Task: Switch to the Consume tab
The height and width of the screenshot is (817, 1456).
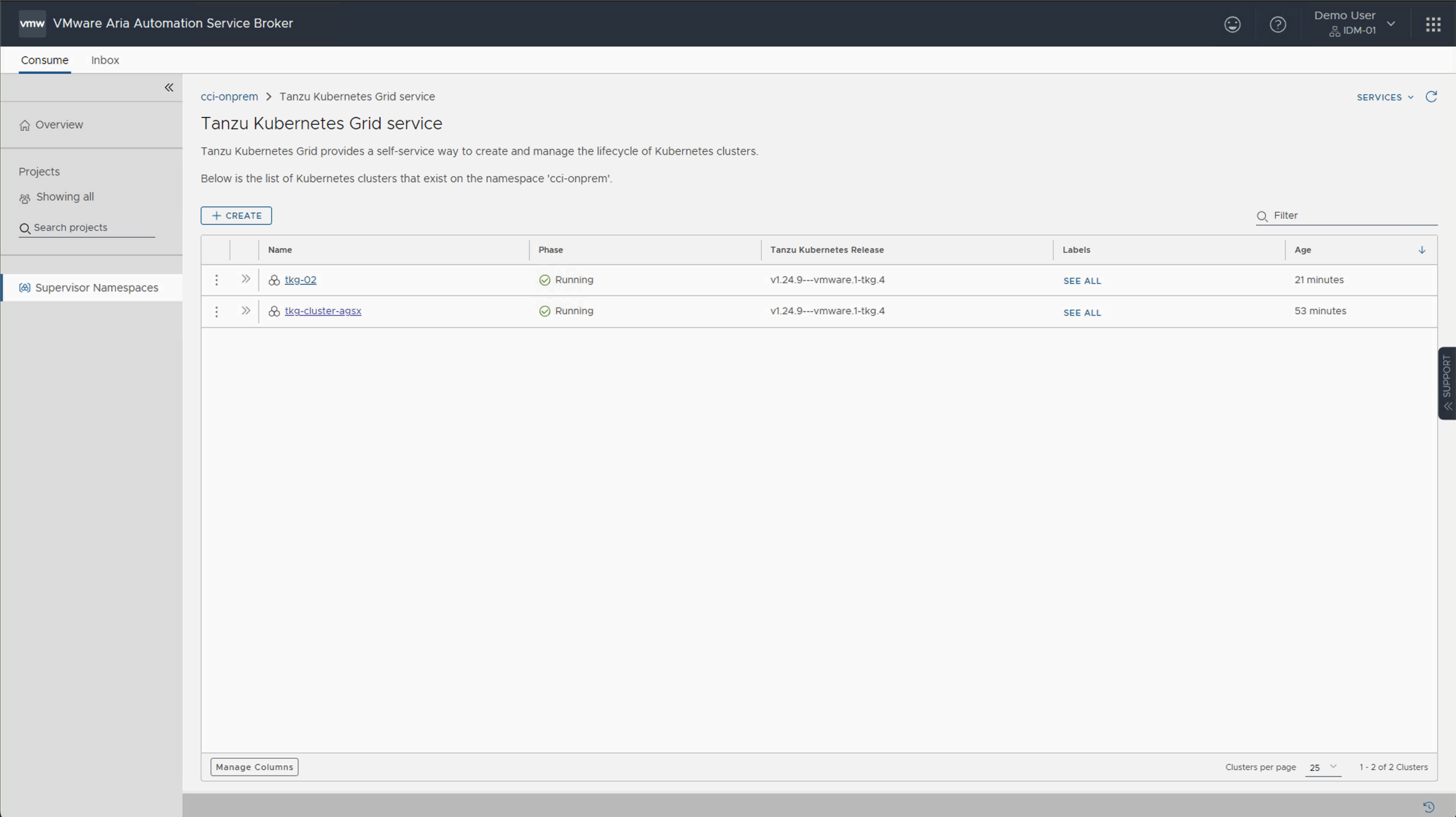Action: [x=45, y=60]
